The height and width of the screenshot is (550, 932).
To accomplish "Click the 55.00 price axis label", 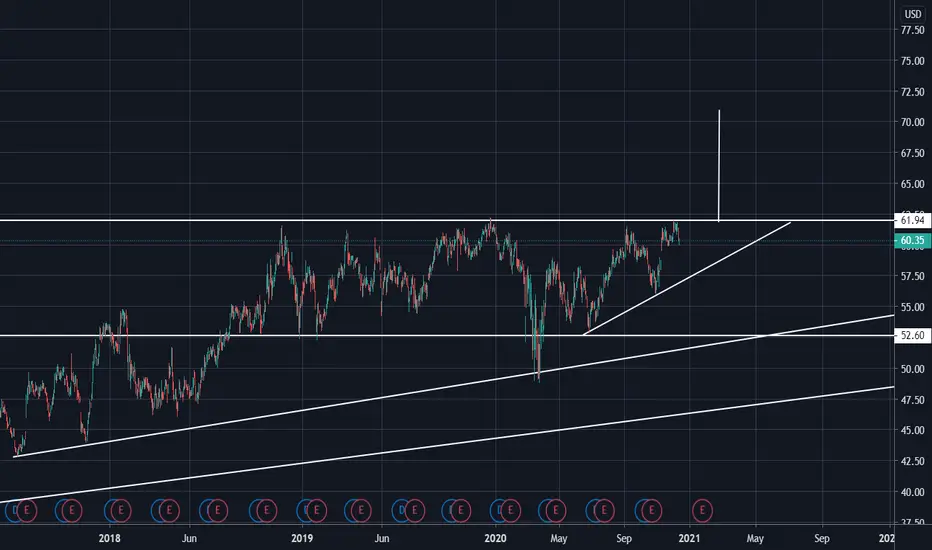I will click(912, 307).
